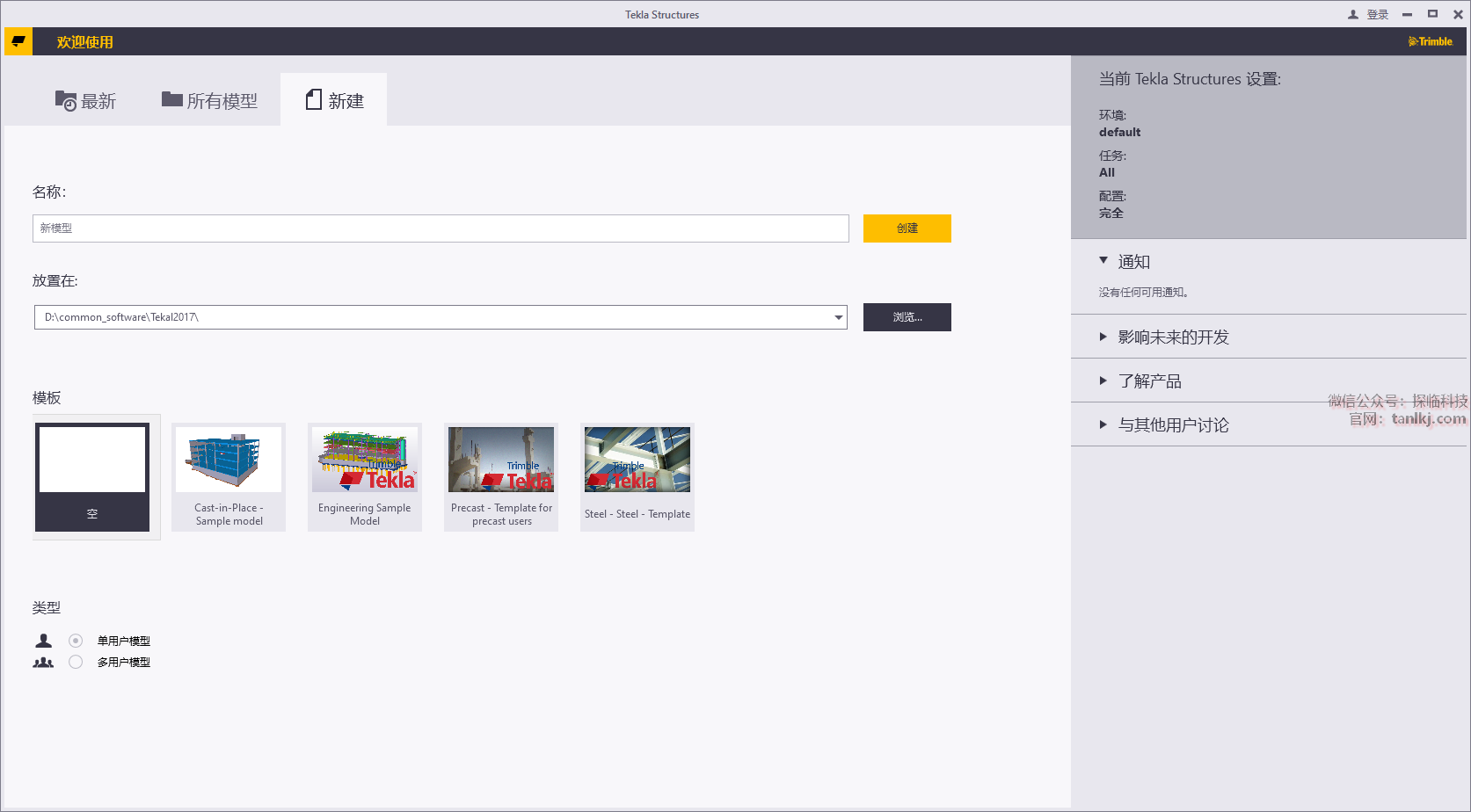Click the new document icon
The width and height of the screenshot is (1471, 812).
313,100
